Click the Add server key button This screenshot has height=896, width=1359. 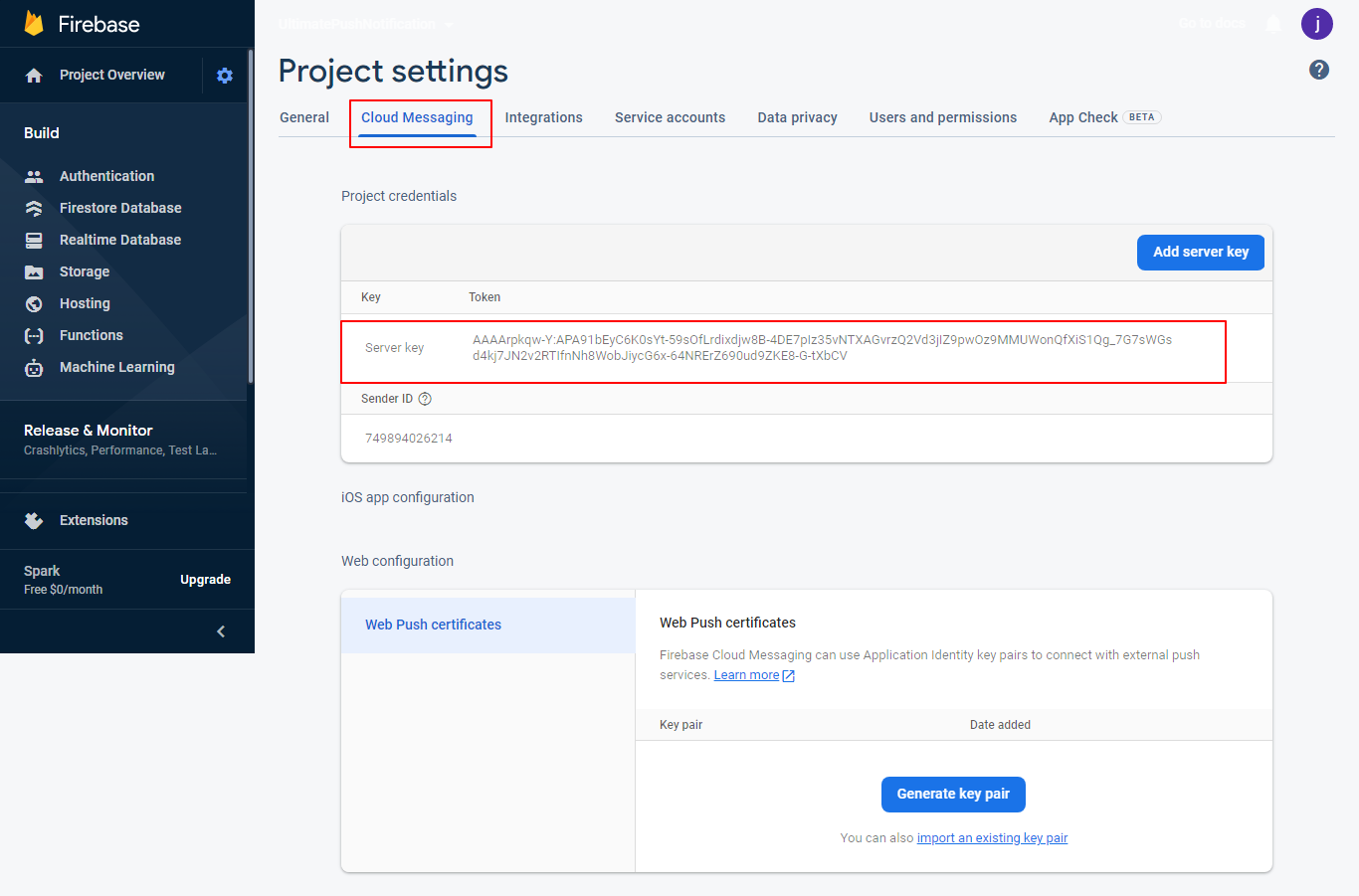[x=1201, y=253]
